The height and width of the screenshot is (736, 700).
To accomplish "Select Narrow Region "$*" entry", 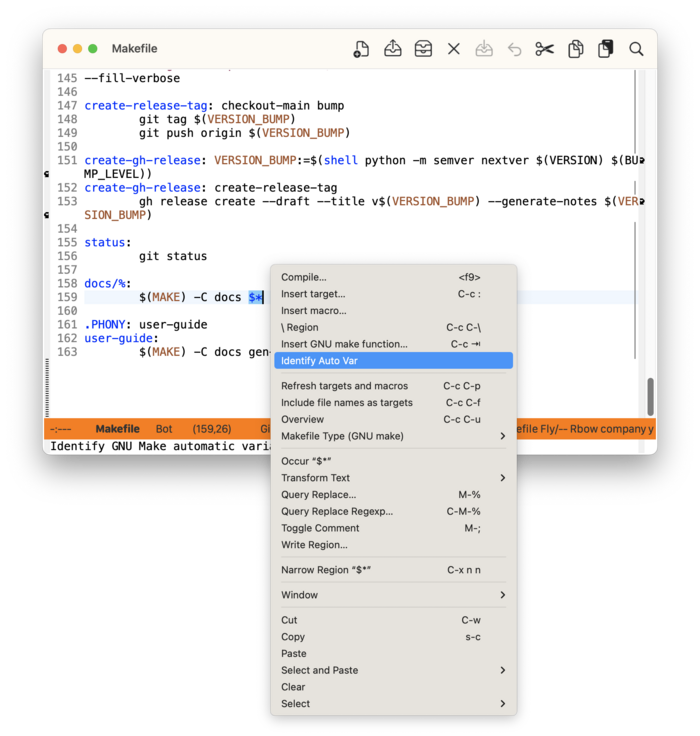I will pyautogui.click(x=393, y=570).
